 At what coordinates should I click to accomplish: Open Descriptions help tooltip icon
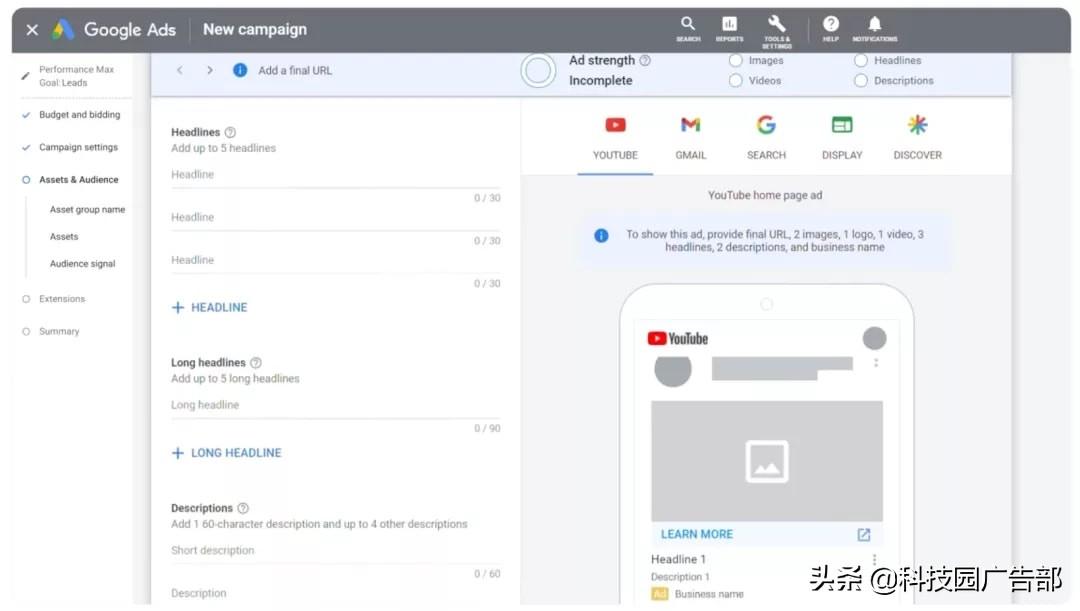pyautogui.click(x=242, y=508)
